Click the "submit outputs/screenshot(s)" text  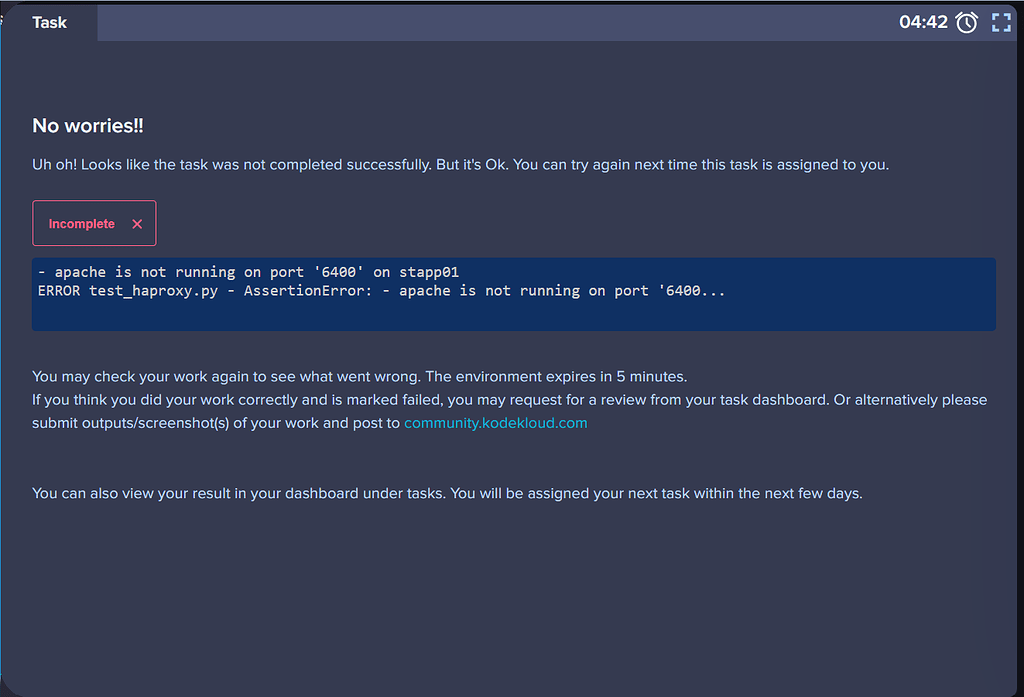click(x=150, y=423)
